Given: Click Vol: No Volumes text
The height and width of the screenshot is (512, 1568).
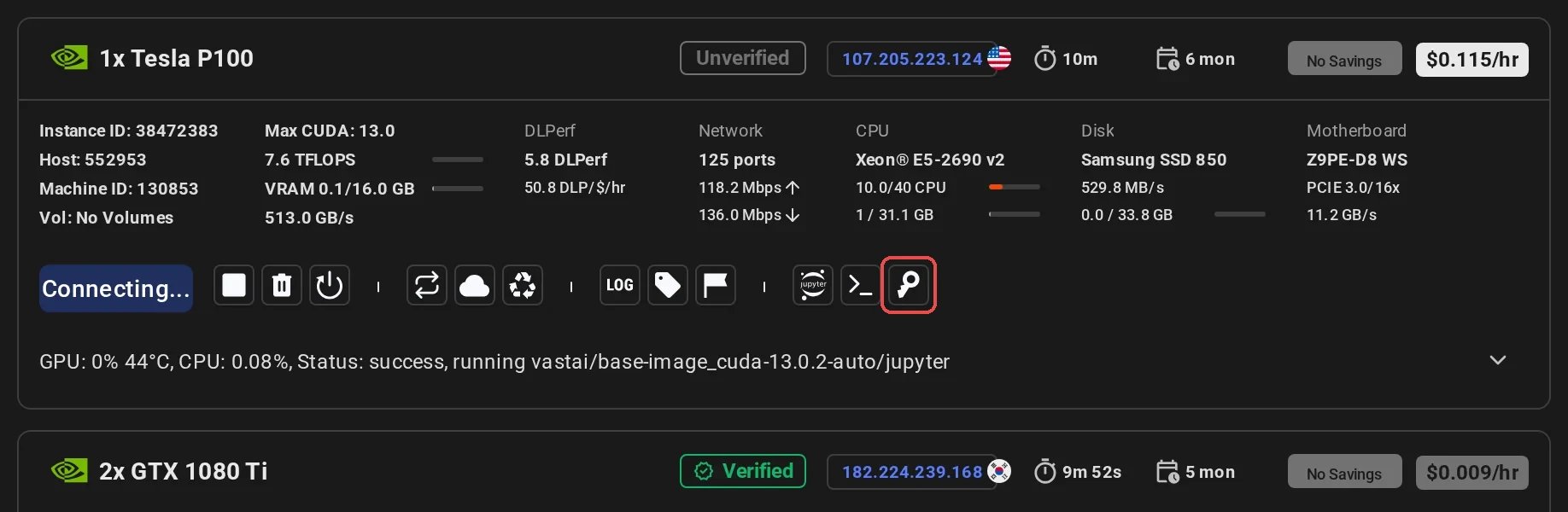Looking at the screenshot, I should tap(107, 218).
